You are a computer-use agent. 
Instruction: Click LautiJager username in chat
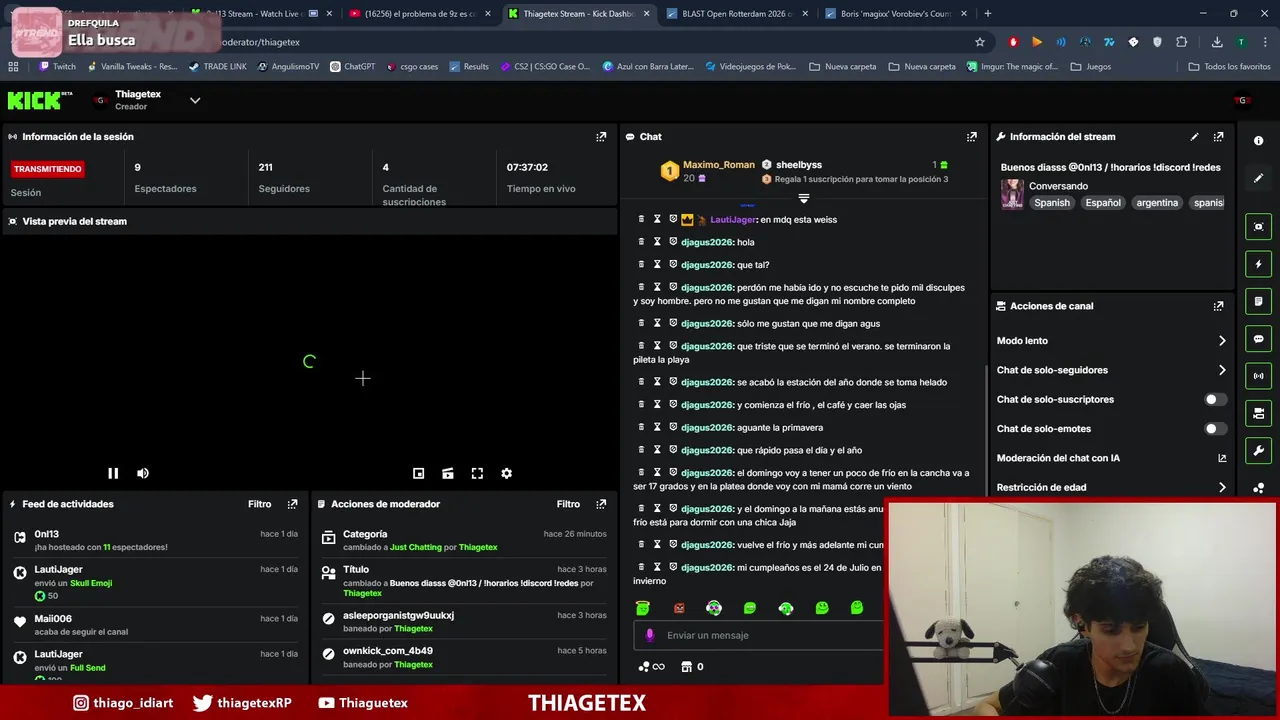pos(733,220)
